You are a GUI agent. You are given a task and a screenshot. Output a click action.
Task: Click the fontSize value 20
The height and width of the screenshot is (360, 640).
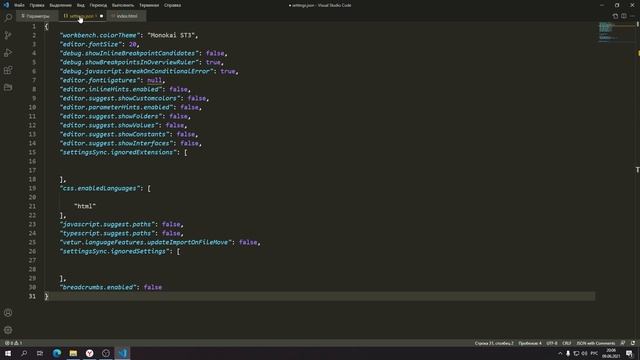133,44
